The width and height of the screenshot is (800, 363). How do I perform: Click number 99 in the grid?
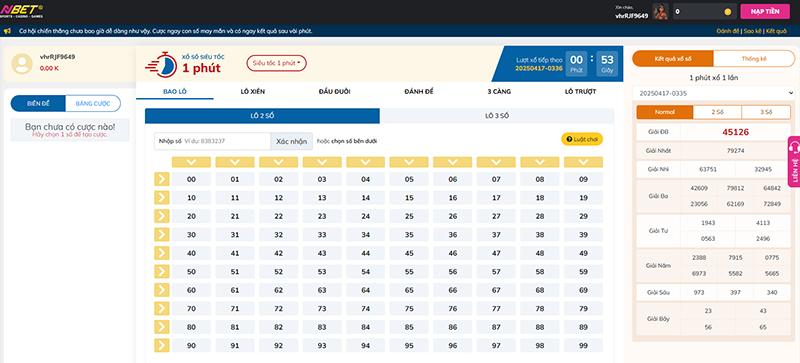pyautogui.click(x=583, y=345)
